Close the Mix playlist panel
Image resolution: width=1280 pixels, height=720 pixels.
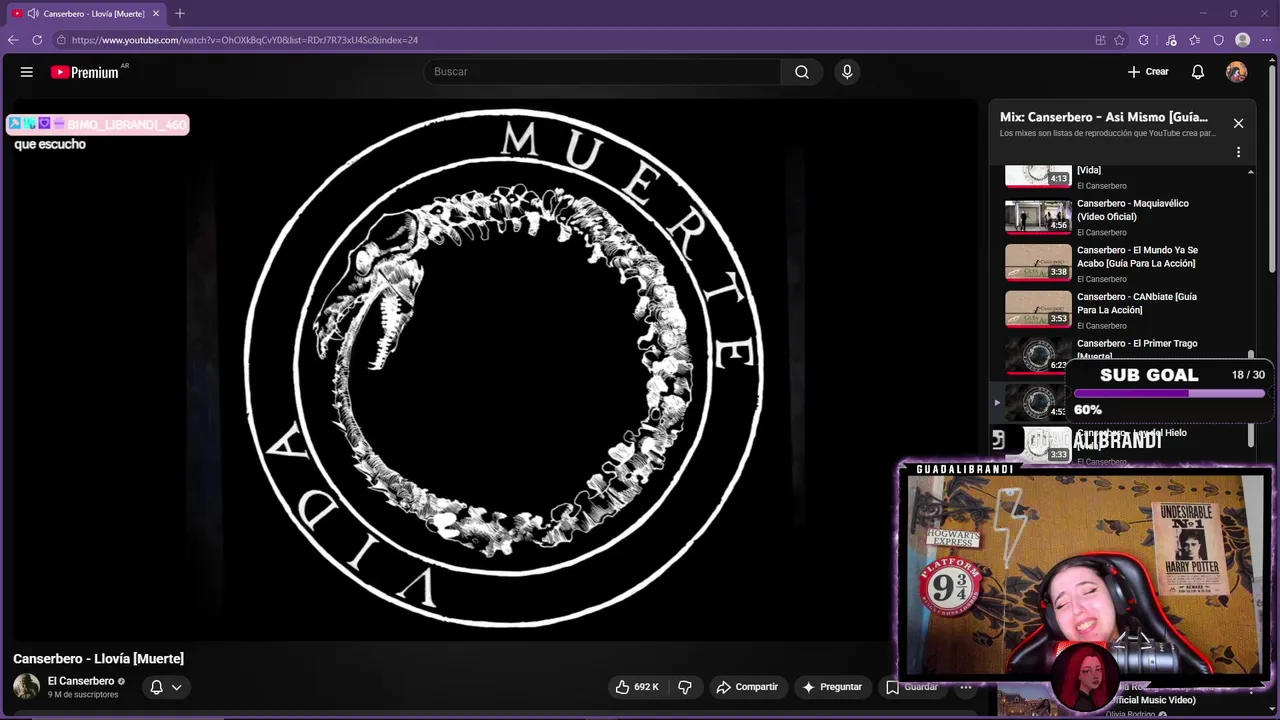coord(1238,123)
